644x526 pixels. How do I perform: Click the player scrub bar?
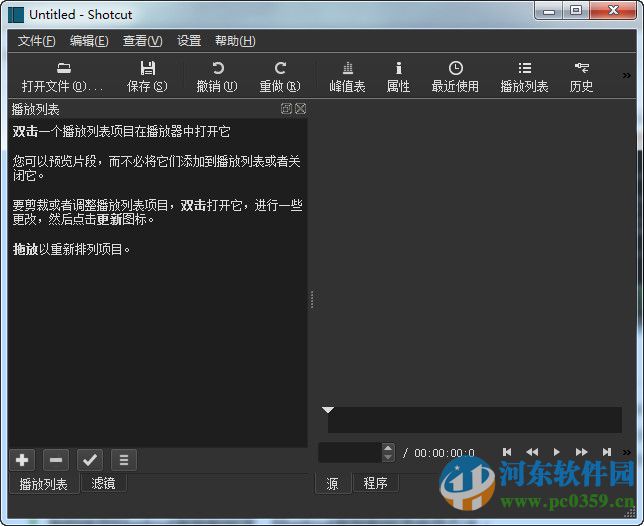[474, 420]
